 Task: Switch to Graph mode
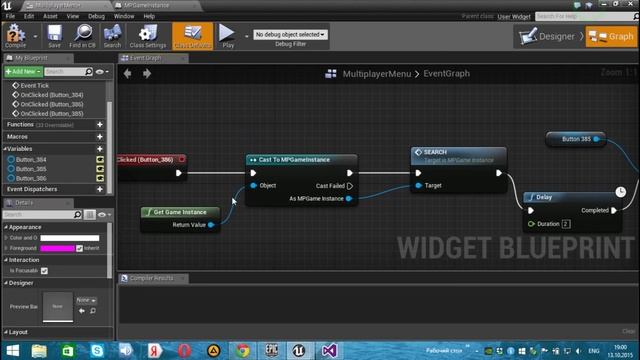pos(611,36)
